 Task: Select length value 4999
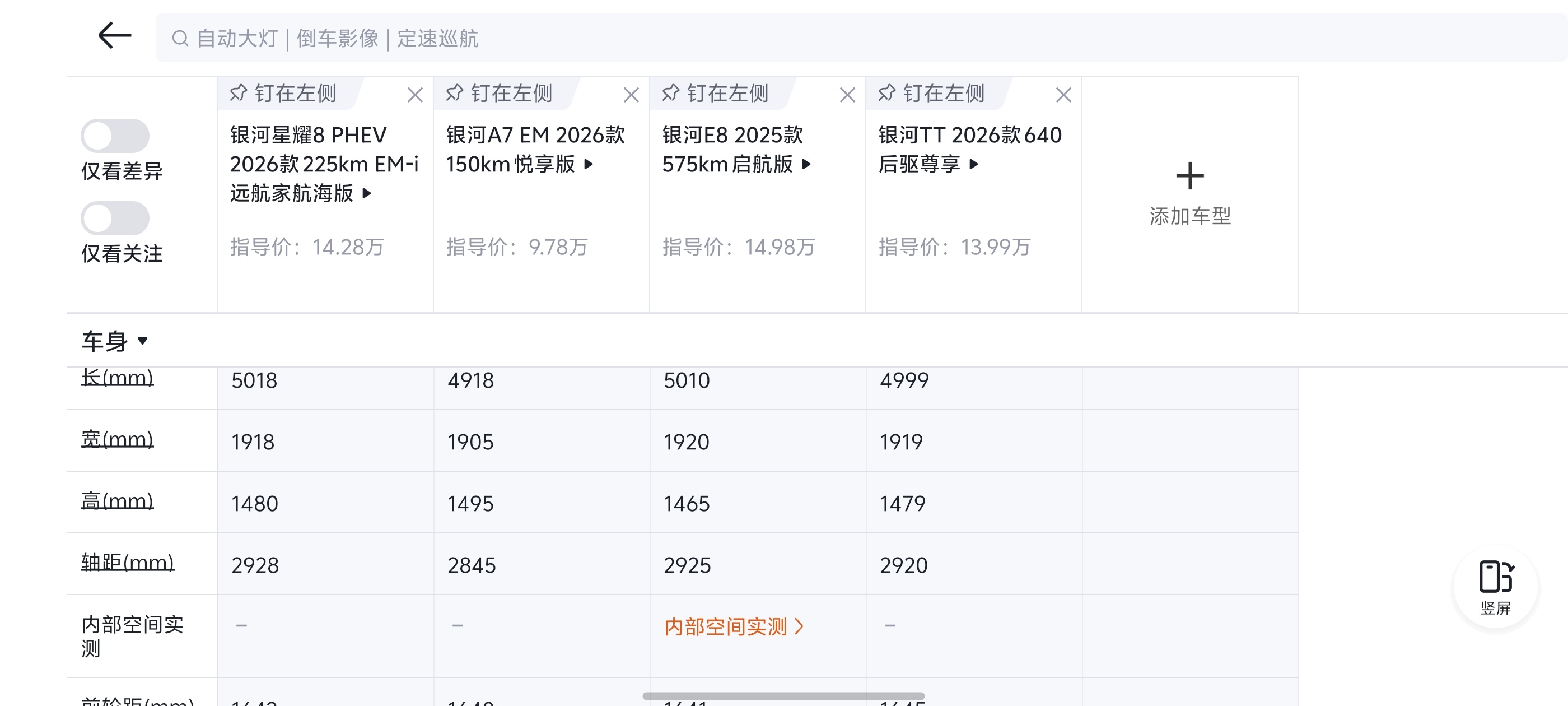point(904,382)
